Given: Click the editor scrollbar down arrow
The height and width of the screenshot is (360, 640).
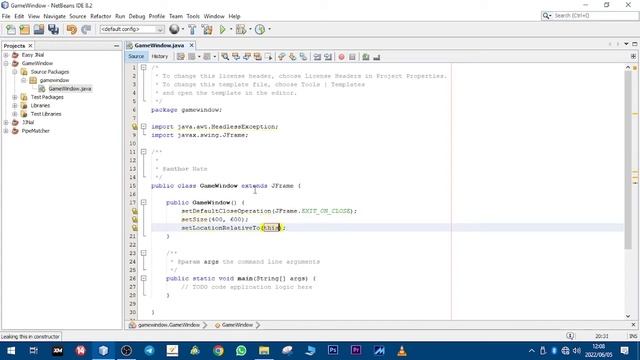Looking at the screenshot, I should [x=628, y=316].
